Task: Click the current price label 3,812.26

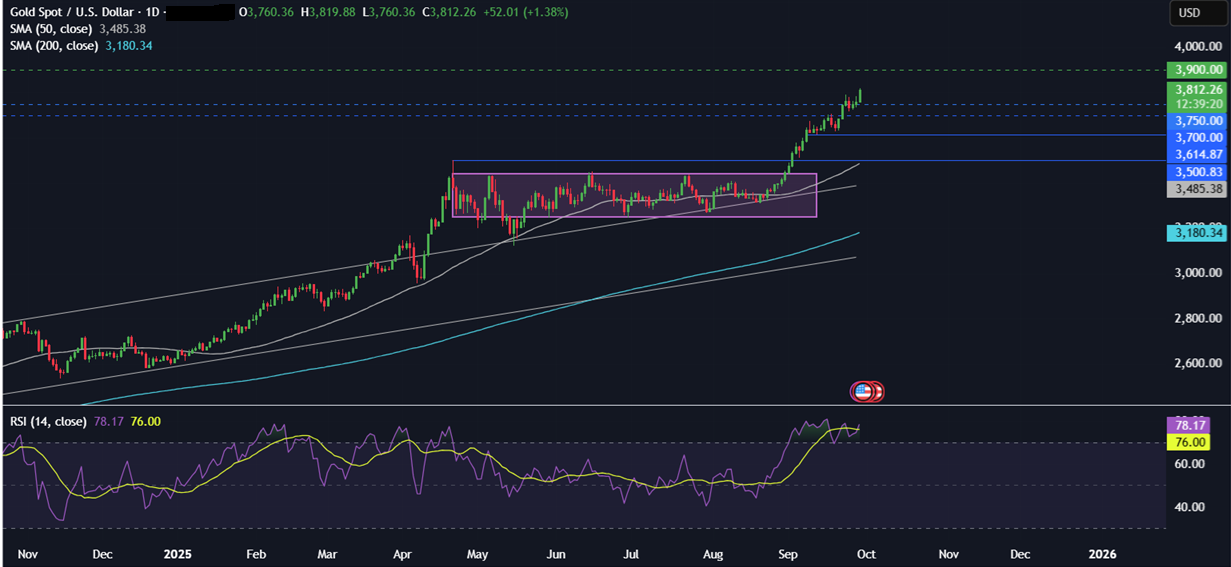Action: coord(1196,89)
